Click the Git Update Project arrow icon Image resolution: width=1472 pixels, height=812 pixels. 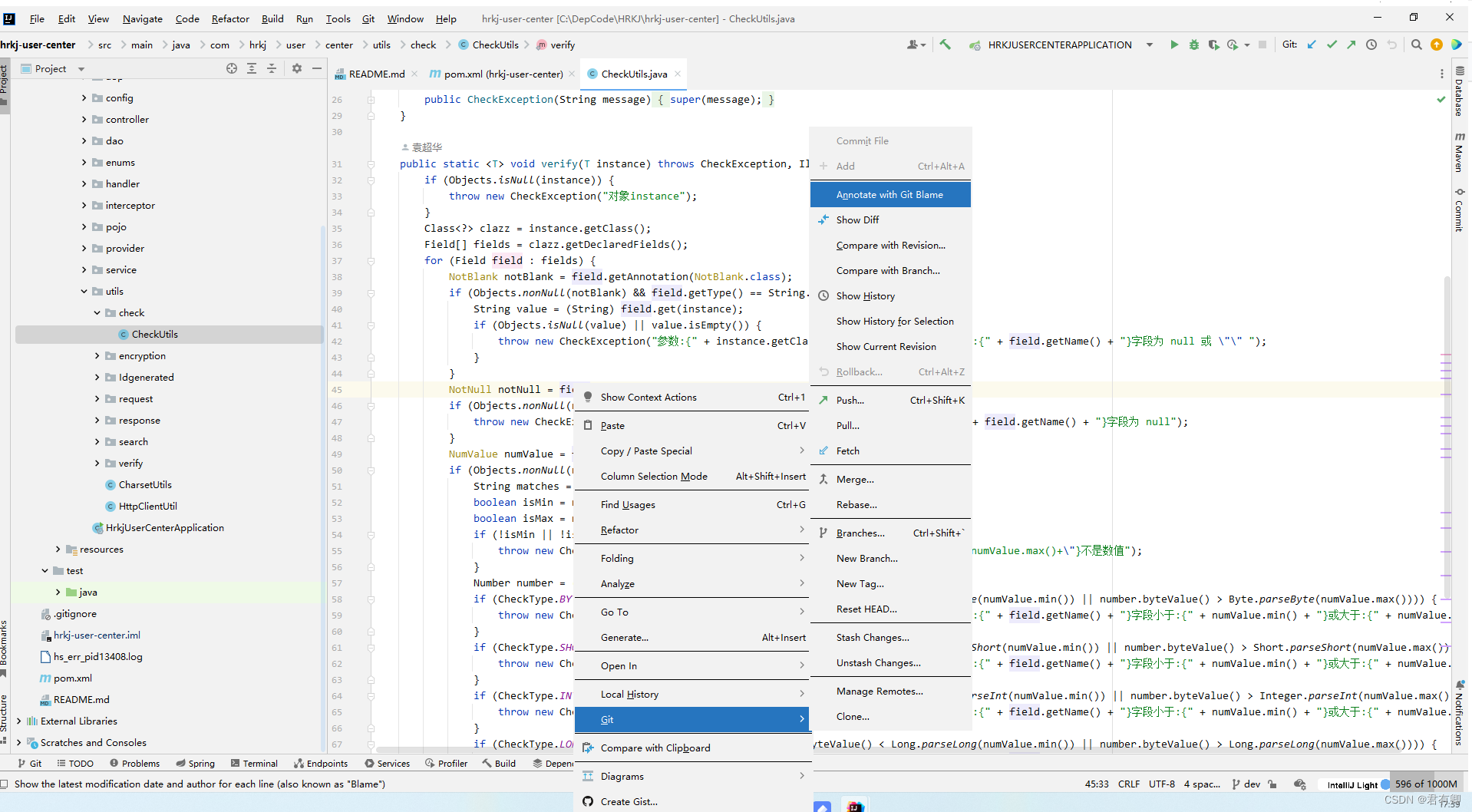pyautogui.click(x=1312, y=45)
